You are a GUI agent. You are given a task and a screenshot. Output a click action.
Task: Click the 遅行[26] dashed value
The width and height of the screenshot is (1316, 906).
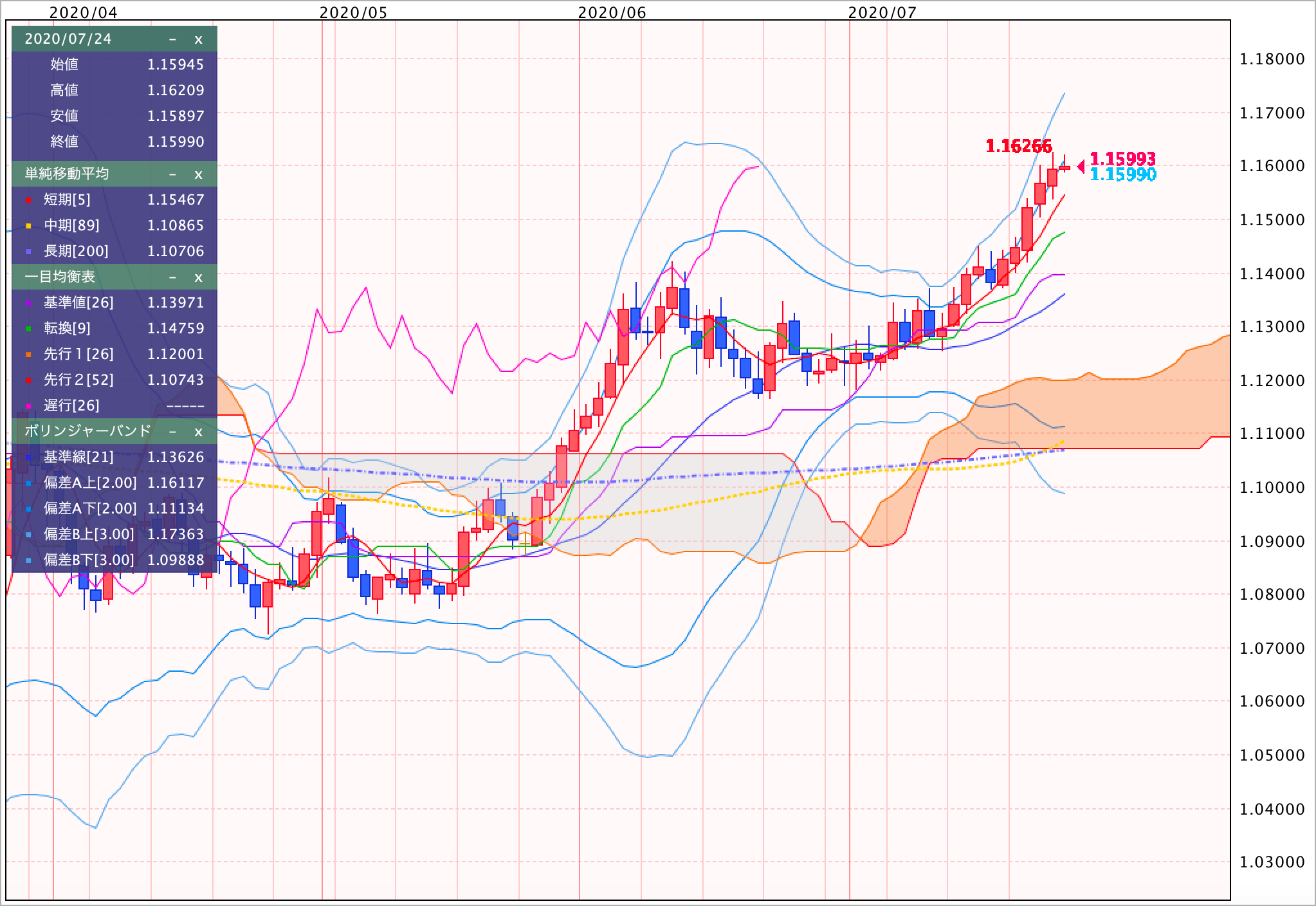click(x=185, y=405)
